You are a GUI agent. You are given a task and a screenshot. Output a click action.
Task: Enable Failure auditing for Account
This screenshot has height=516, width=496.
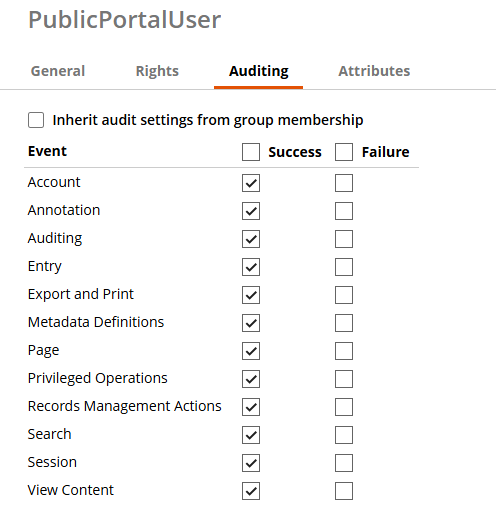[344, 183]
